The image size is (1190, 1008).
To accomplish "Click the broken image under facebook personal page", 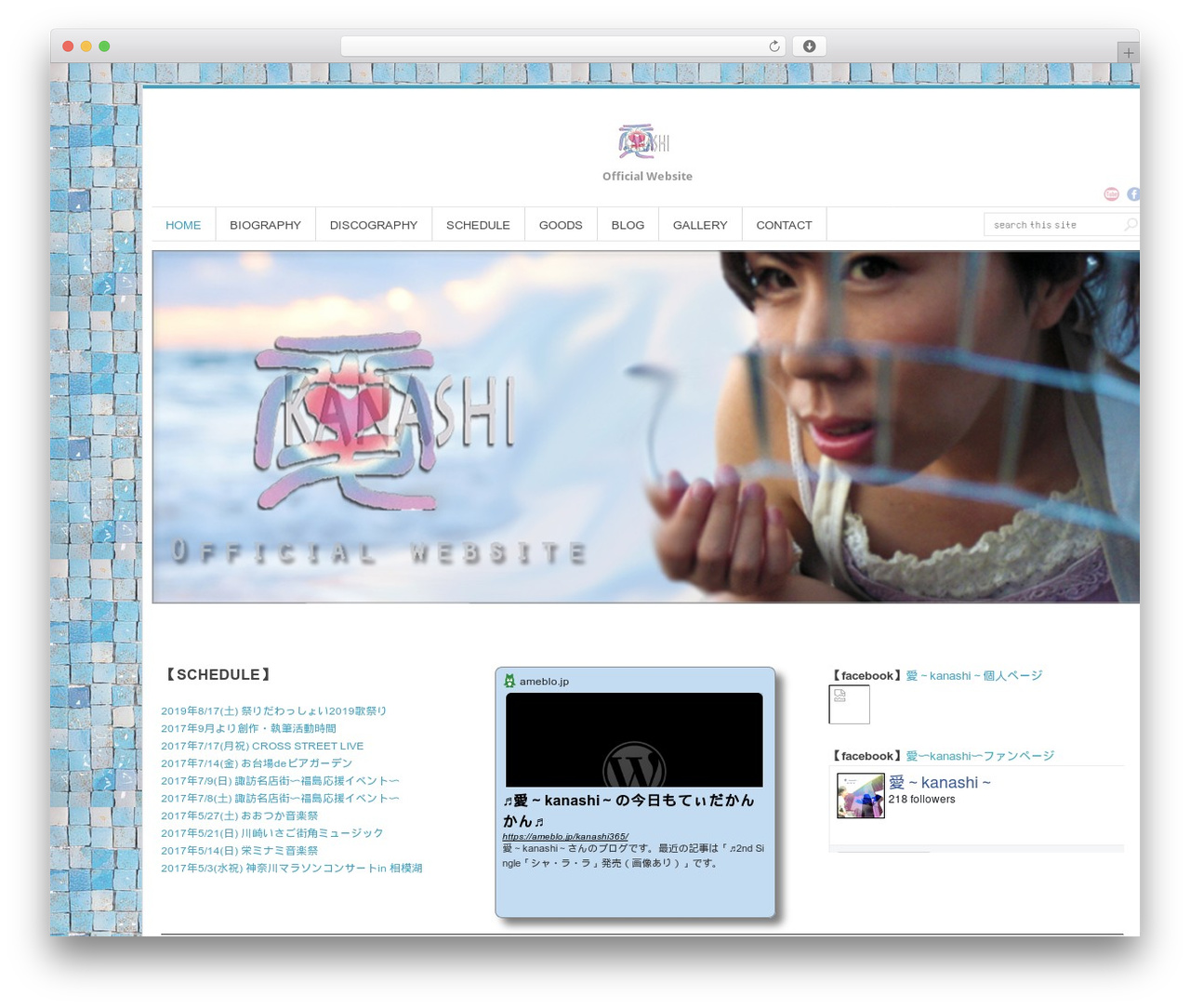I will pyautogui.click(x=849, y=704).
